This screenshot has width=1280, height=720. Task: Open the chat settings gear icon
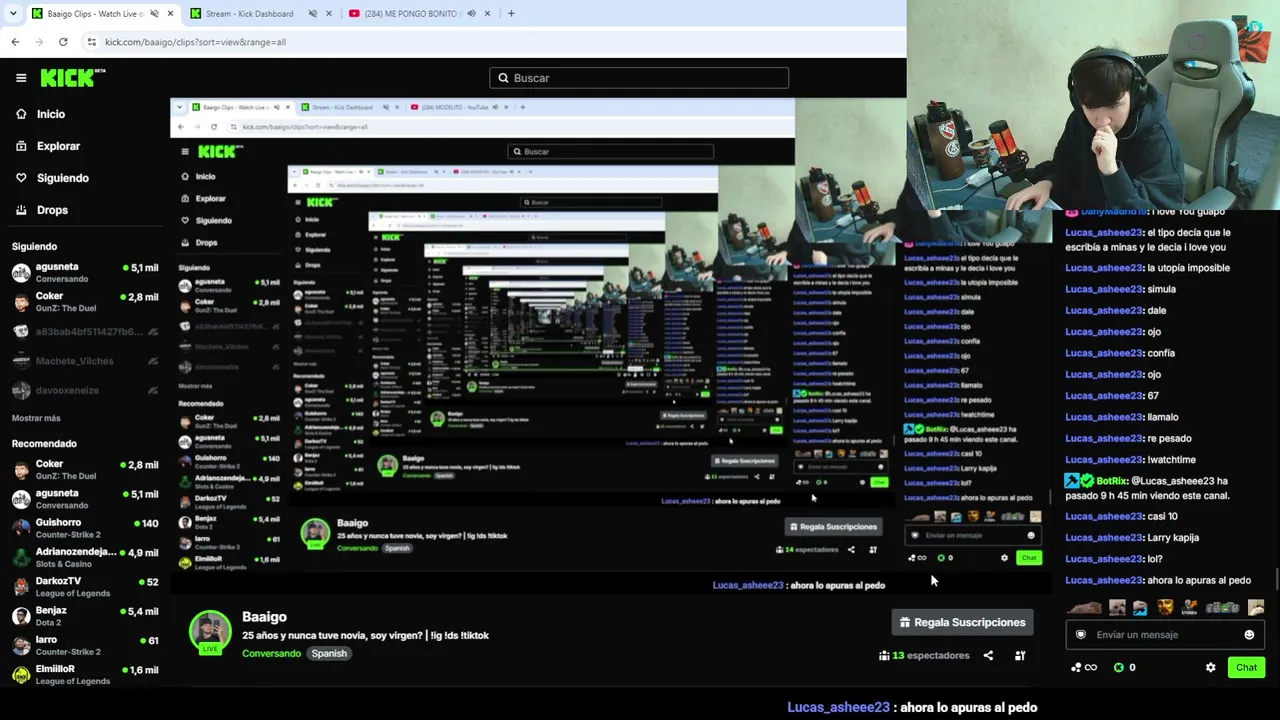coord(1210,667)
